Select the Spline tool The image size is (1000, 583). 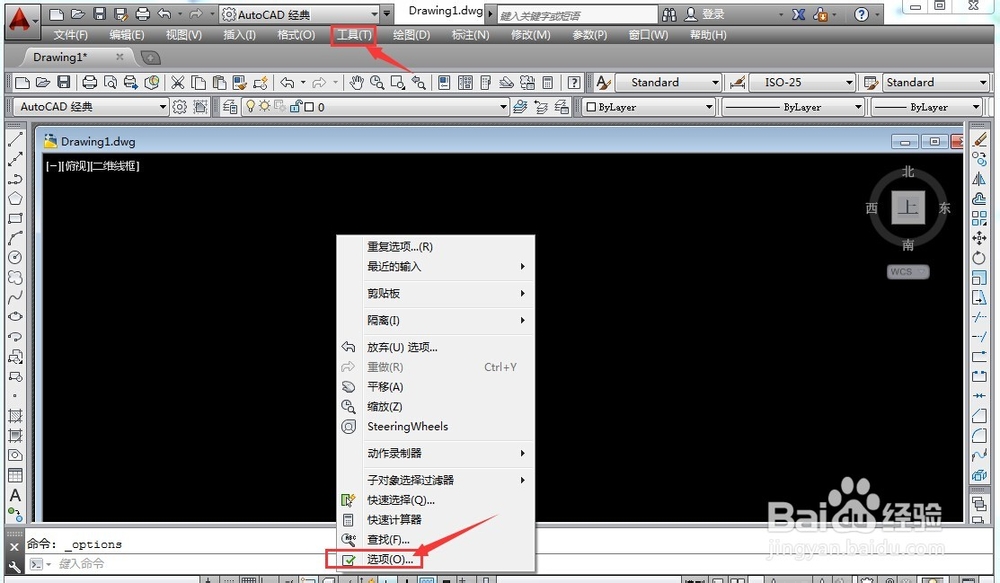click(x=15, y=297)
